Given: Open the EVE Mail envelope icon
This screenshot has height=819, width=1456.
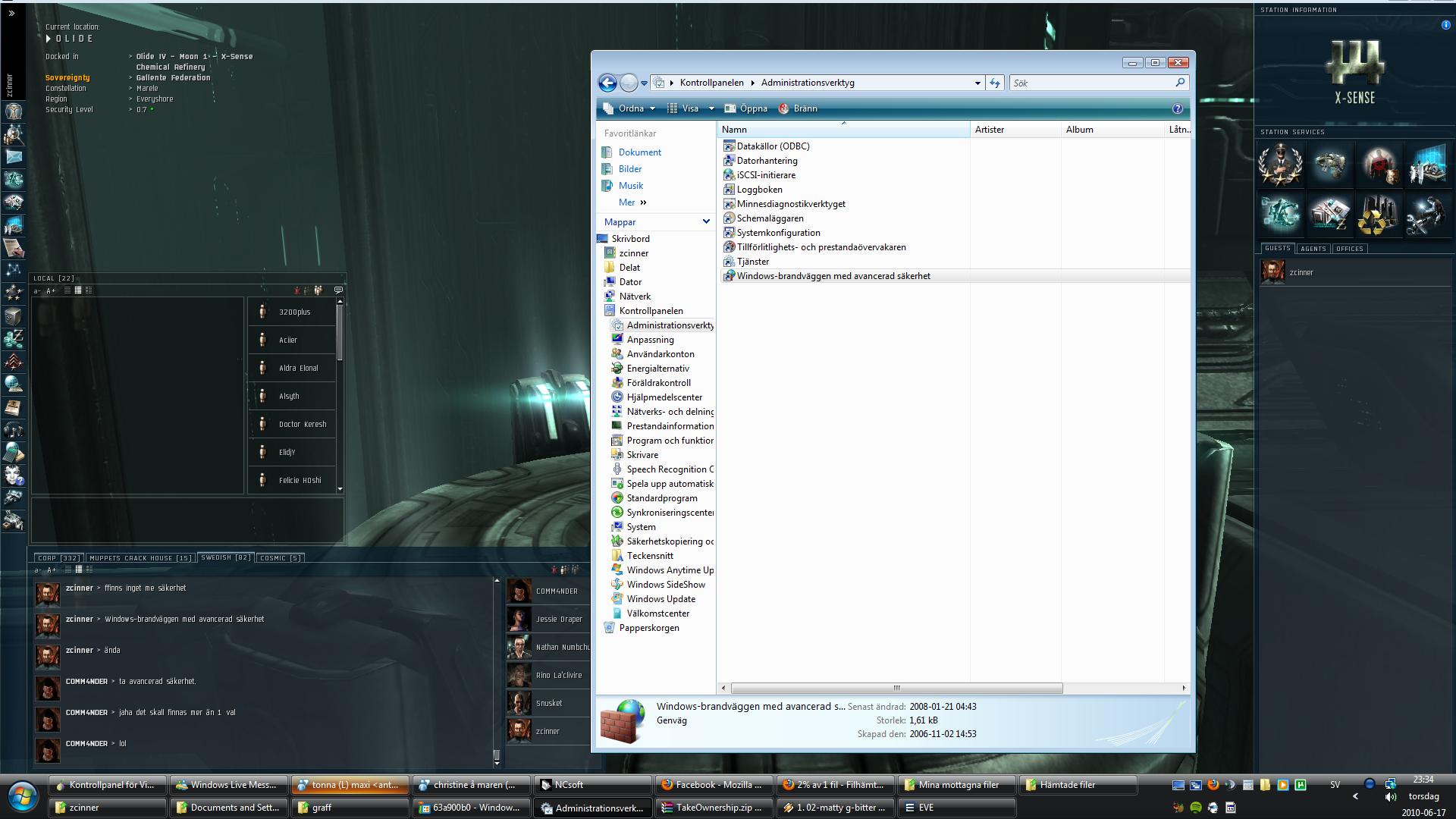Looking at the screenshot, I should pos(14,157).
